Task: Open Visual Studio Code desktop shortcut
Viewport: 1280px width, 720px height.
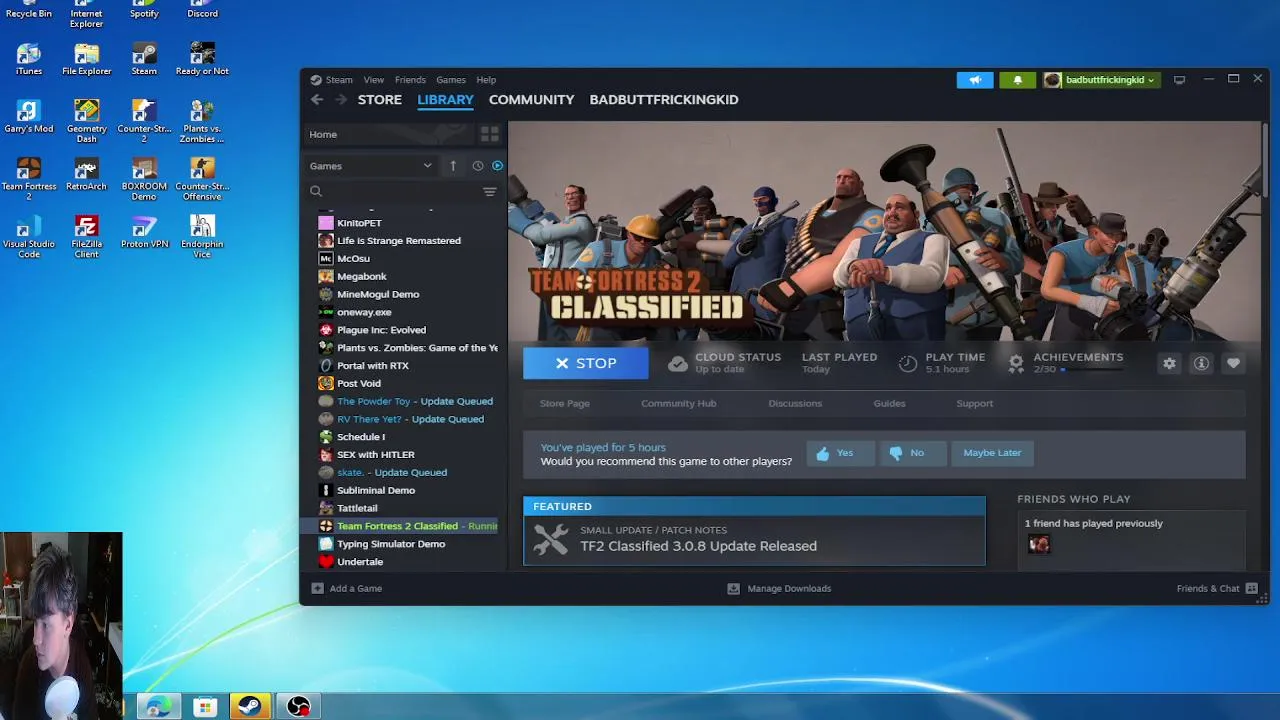Action: coord(29,236)
